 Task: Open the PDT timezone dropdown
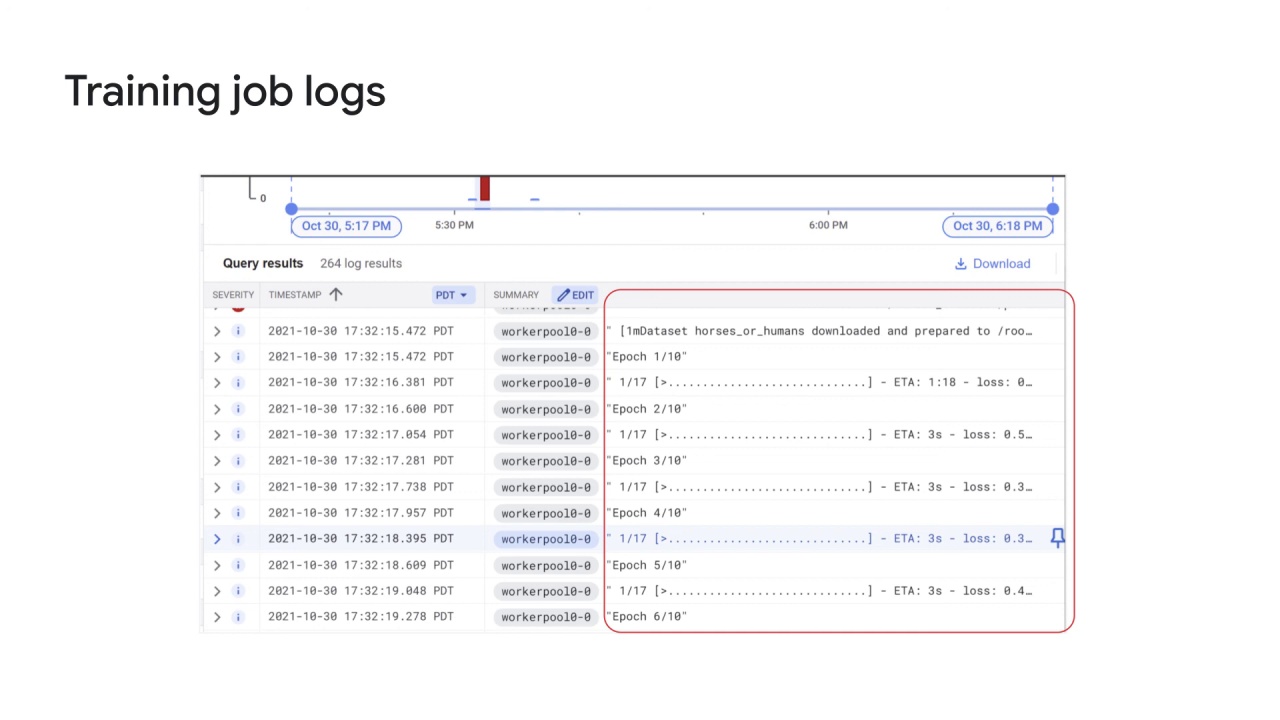point(451,295)
